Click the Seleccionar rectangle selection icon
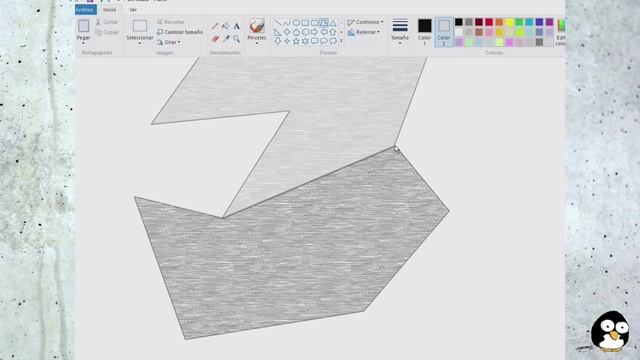 tap(140, 26)
